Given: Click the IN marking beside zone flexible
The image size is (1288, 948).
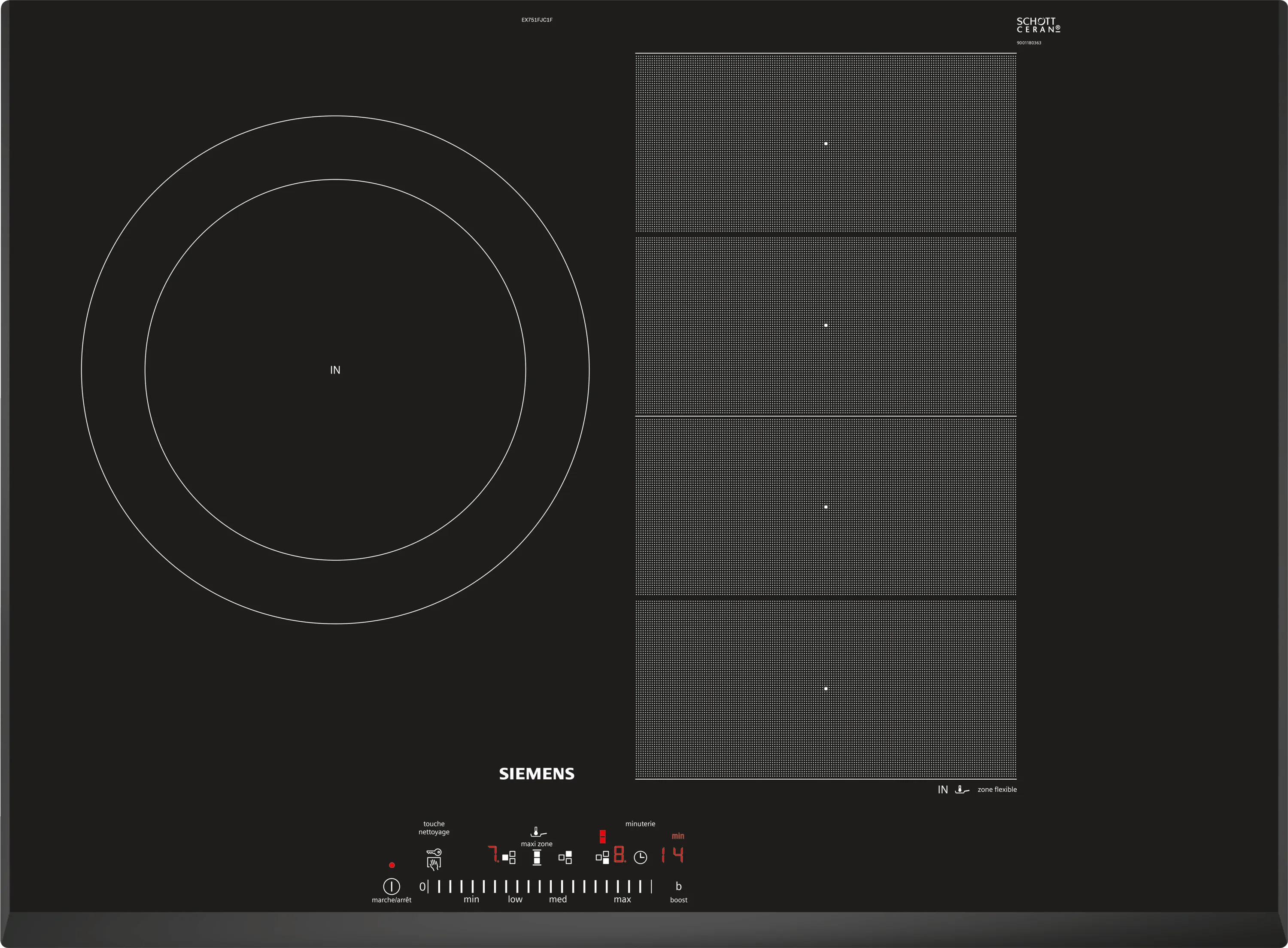Looking at the screenshot, I should point(943,790).
